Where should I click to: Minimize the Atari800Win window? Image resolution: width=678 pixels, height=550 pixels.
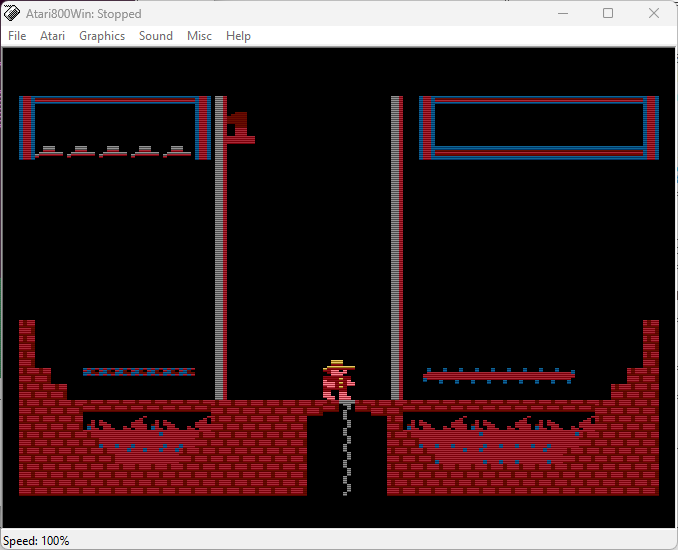563,13
